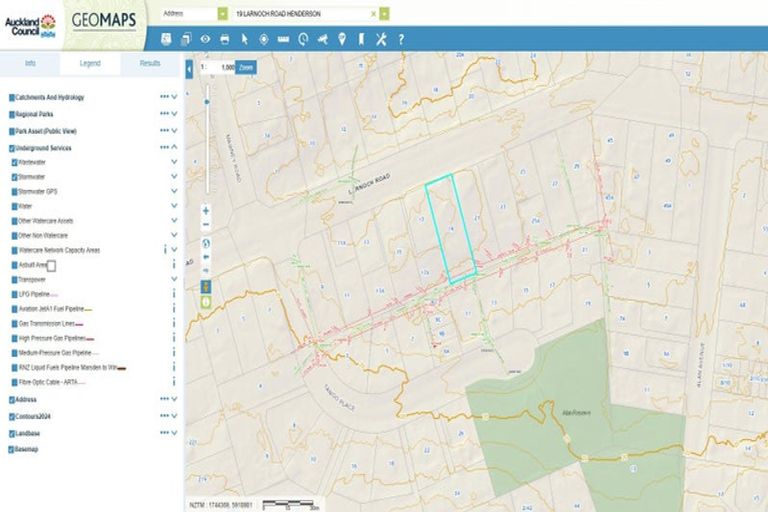768x512 pixels.
Task: Collapse the Underground Services layer group
Action: click(x=175, y=148)
